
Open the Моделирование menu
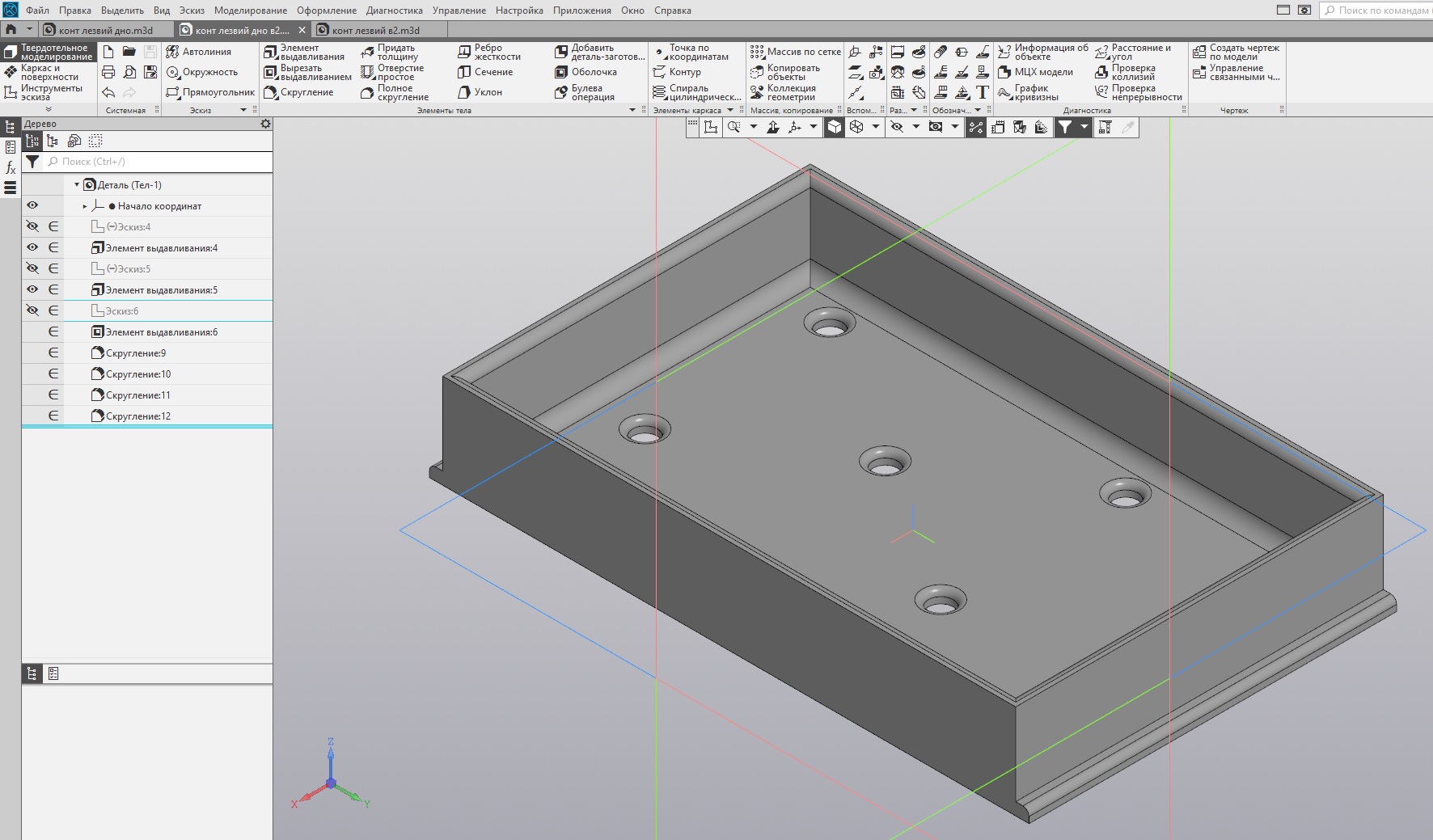tap(251, 11)
